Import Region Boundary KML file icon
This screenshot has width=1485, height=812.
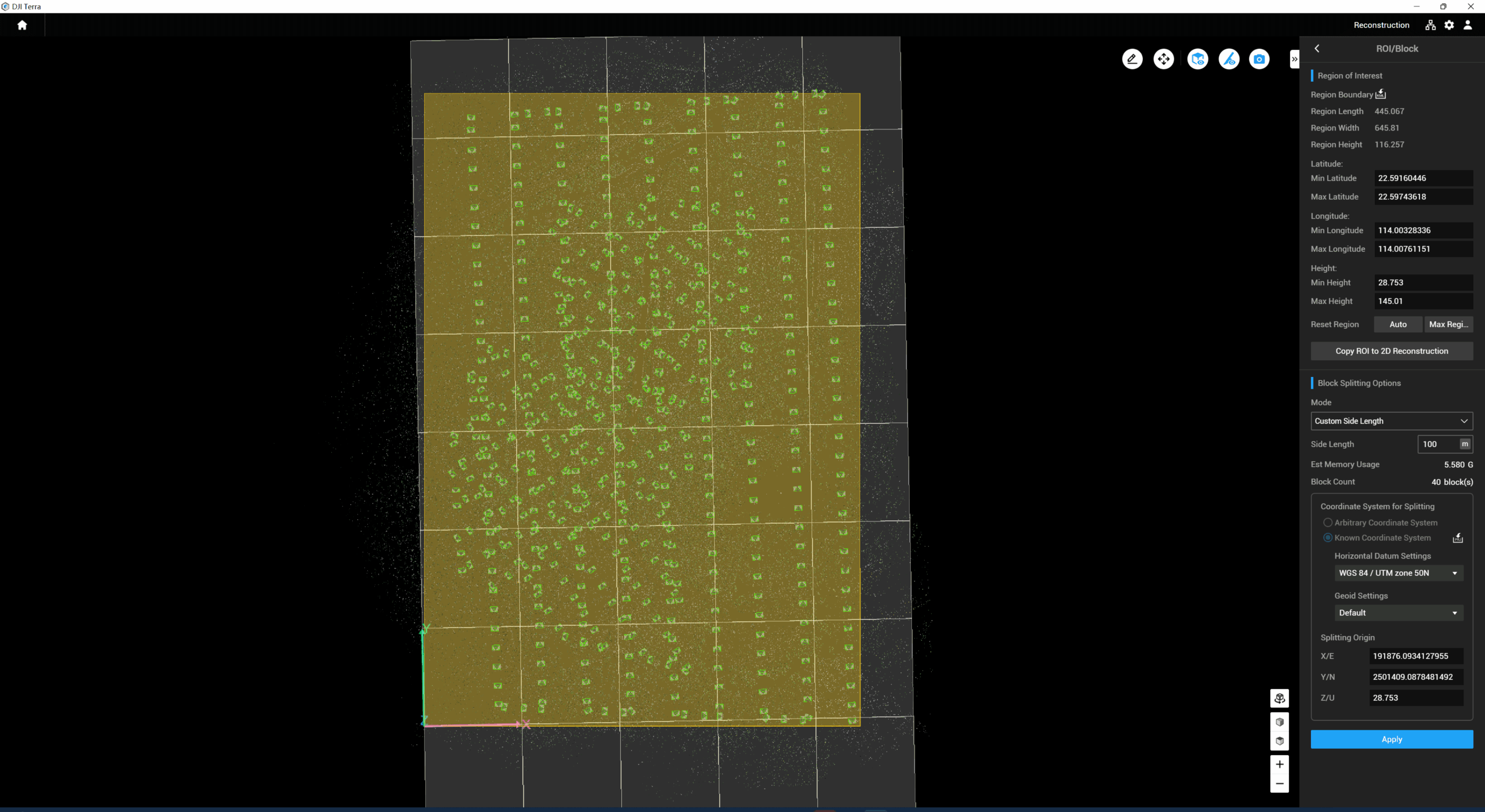1381,94
